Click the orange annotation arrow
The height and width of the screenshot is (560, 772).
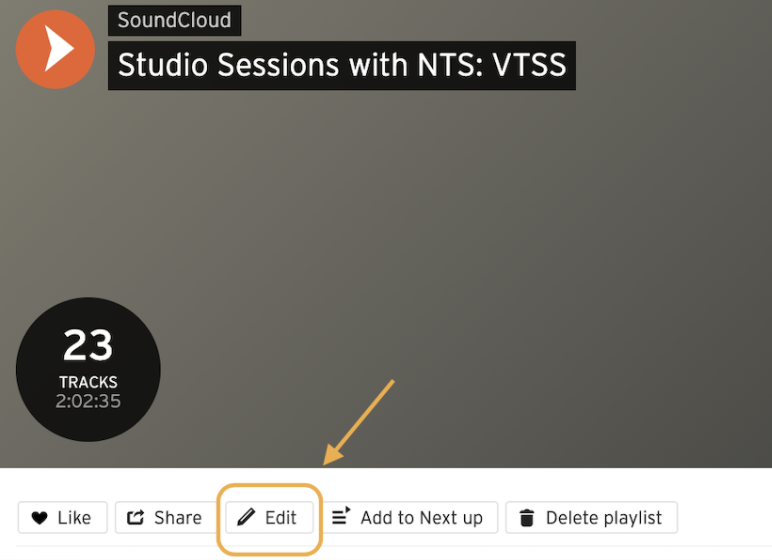point(358,422)
